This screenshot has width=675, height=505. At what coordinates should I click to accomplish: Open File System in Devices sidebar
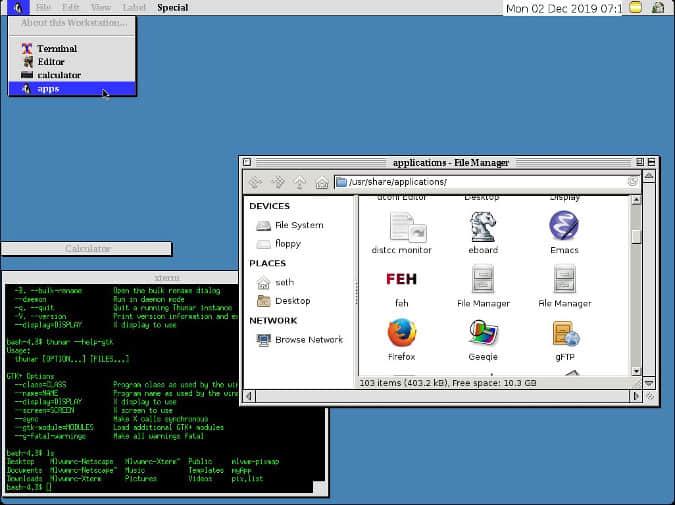click(298, 225)
